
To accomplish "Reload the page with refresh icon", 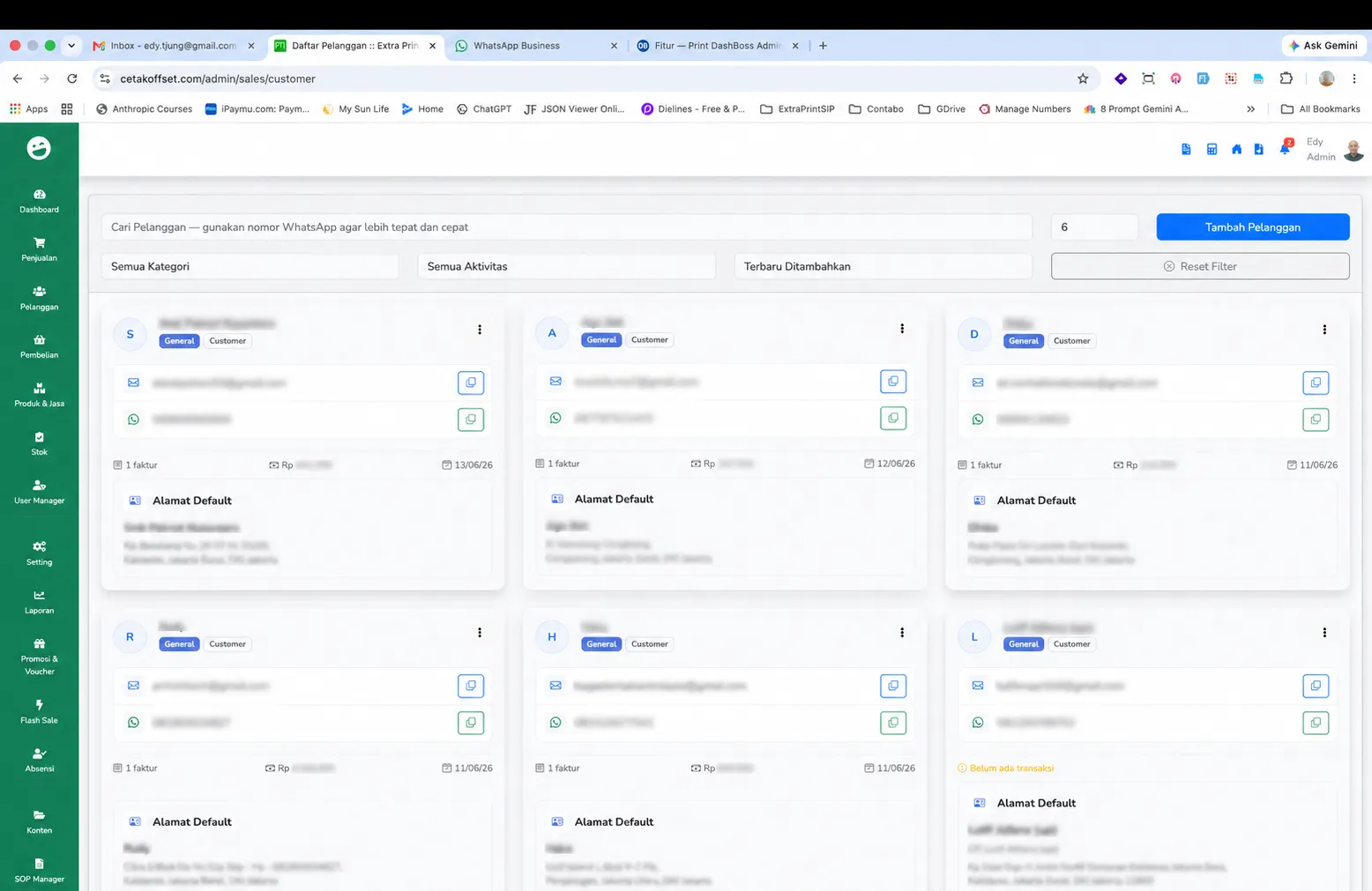I will (72, 78).
